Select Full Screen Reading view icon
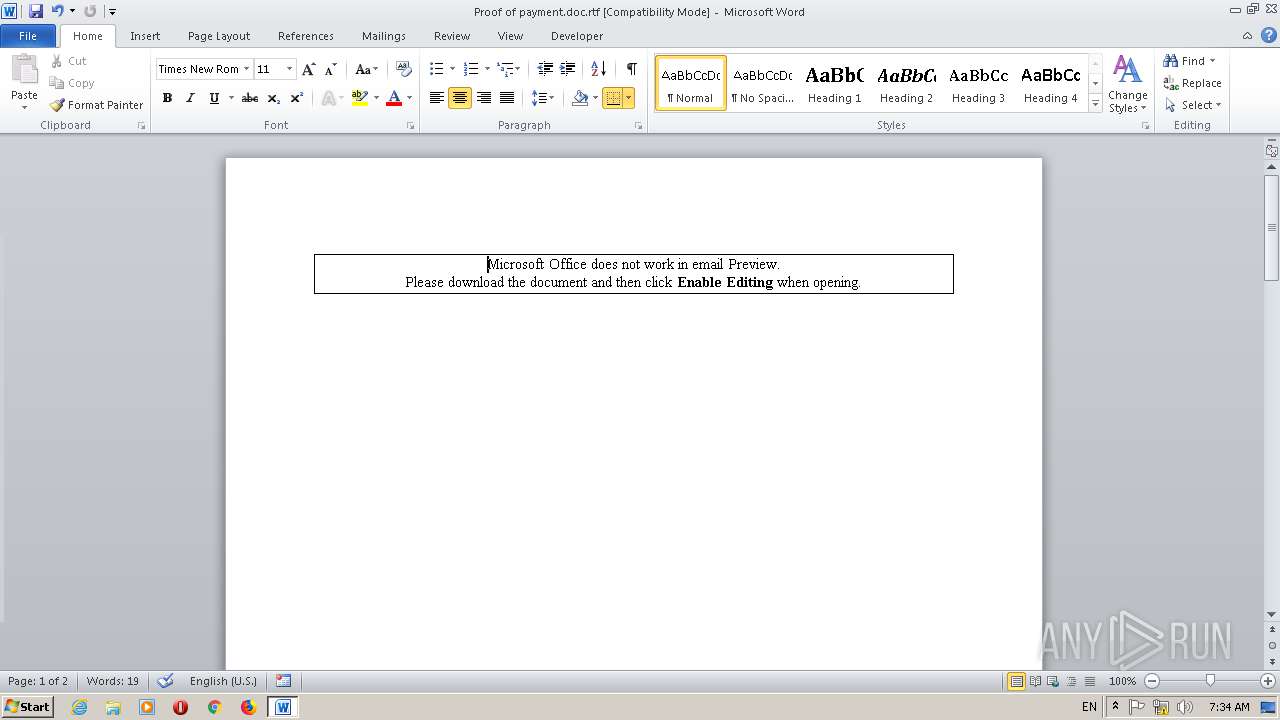 [x=1034, y=681]
